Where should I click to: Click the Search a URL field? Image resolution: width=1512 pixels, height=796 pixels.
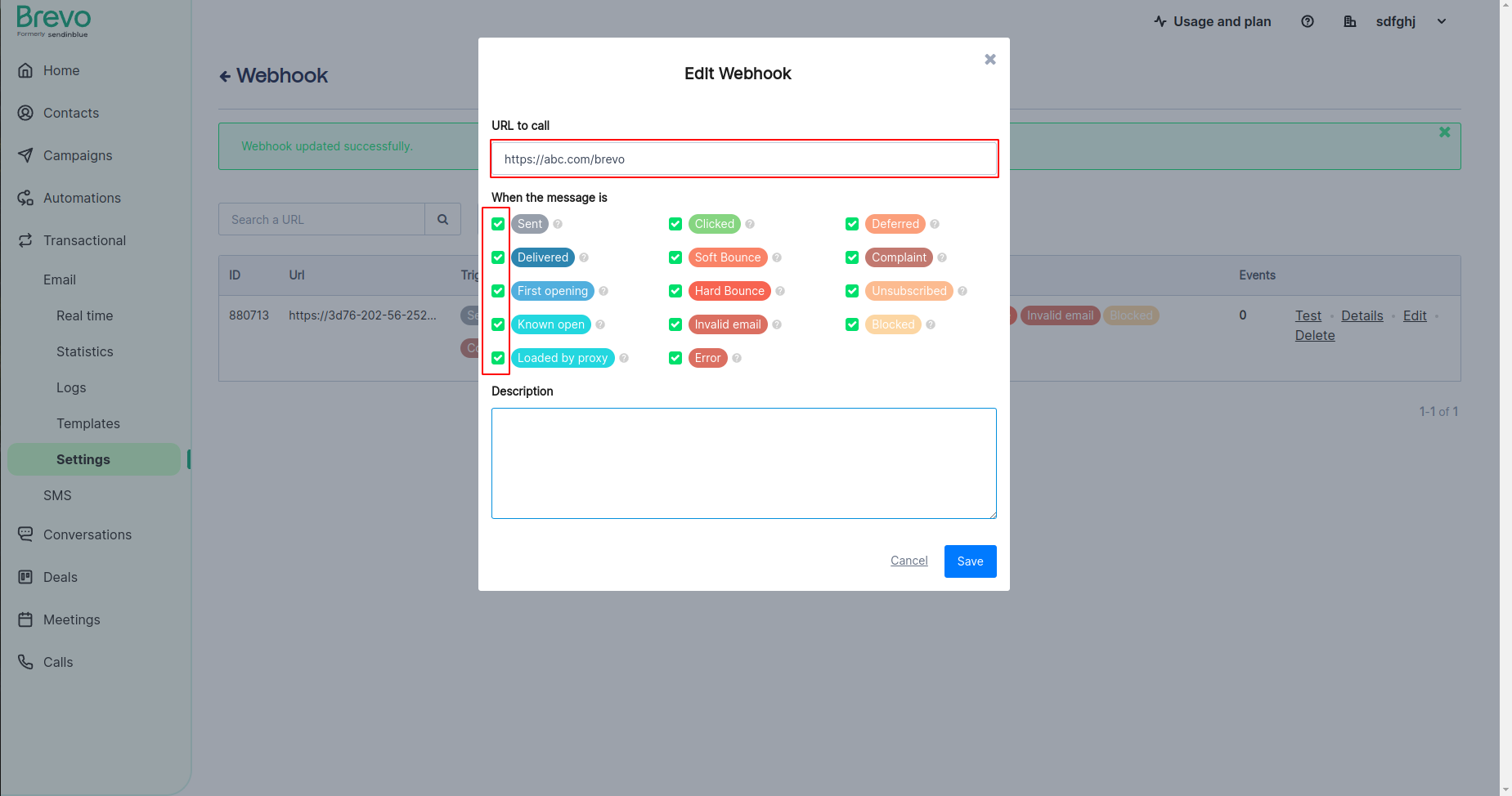[321, 219]
